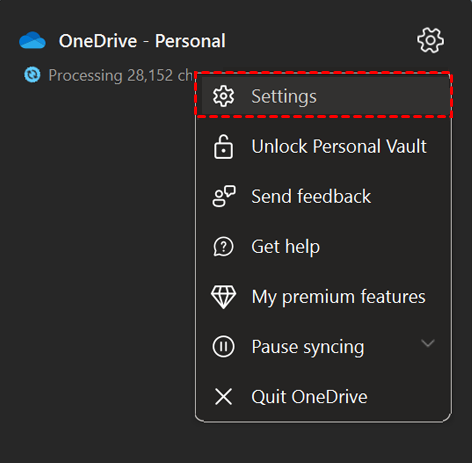Click the X icon beside Quit OneDrive
This screenshot has width=472, height=463.
(223, 397)
